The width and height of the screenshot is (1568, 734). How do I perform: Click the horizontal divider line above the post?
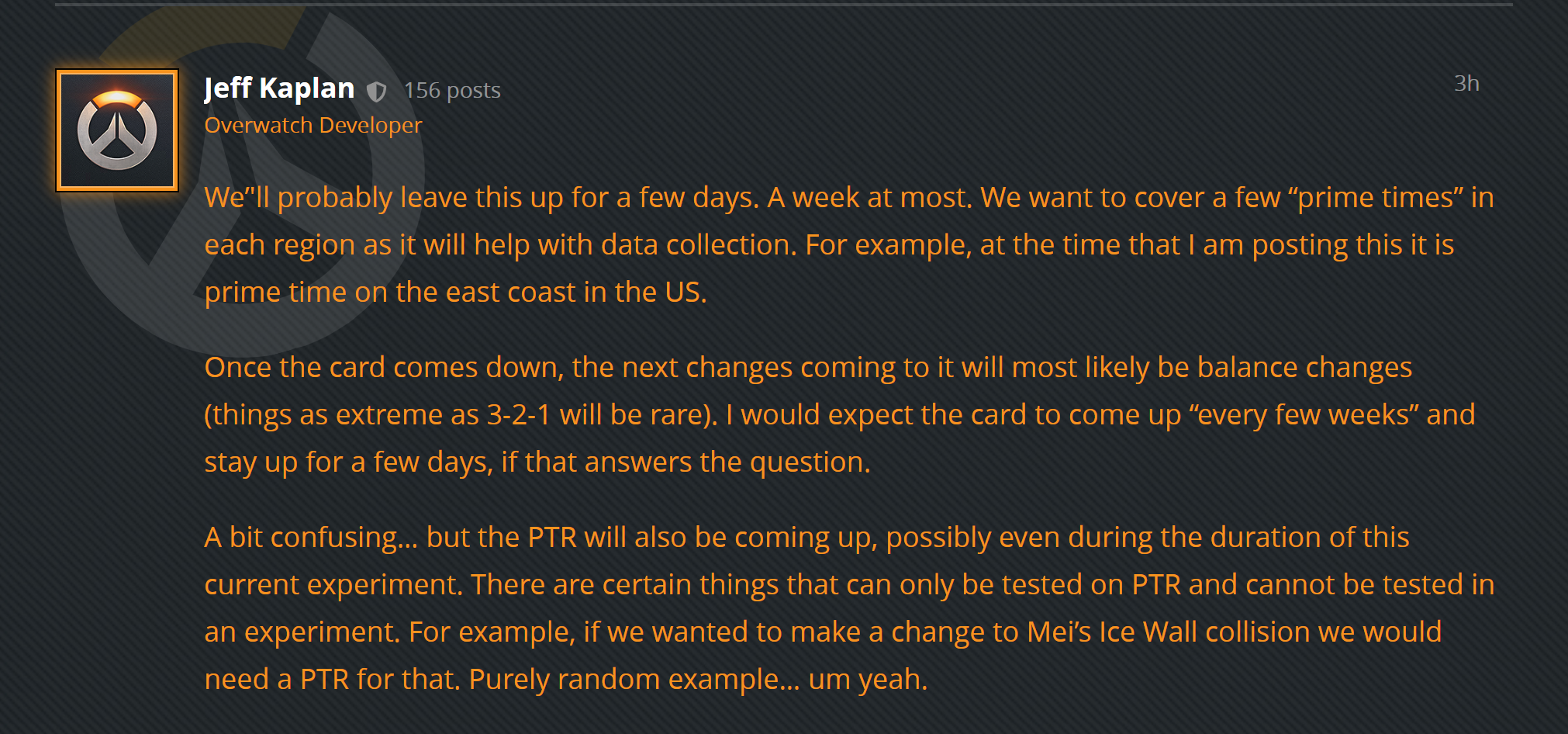click(x=783, y=5)
